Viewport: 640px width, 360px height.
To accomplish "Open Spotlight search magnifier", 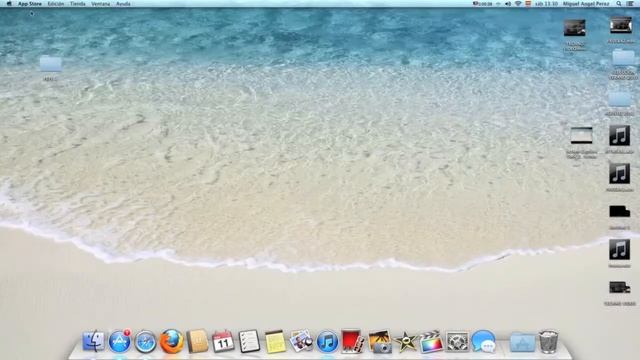I will pyautogui.click(x=619, y=4).
